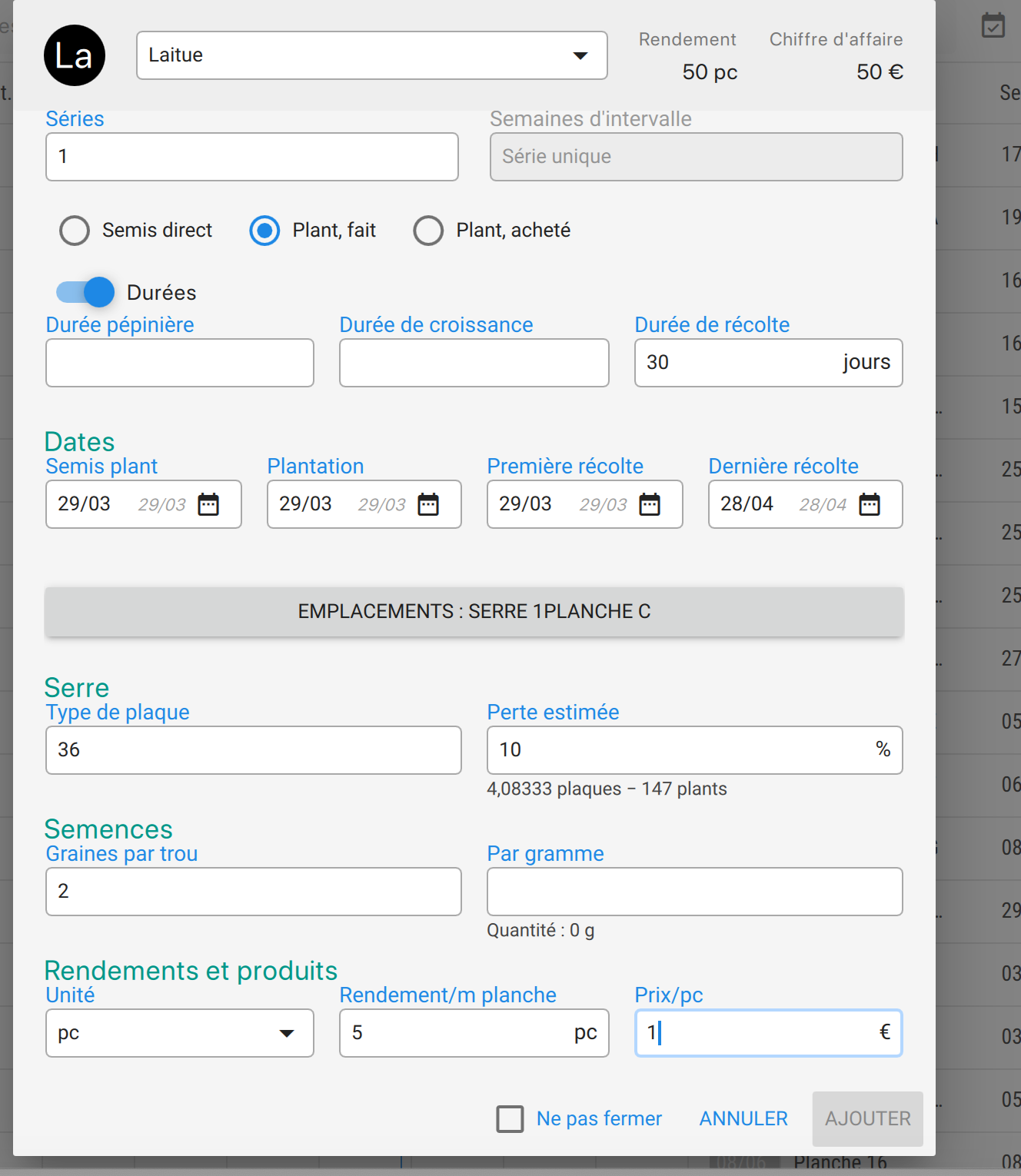Screen dimensions: 1021x1176
Task: Check the Ne pas fermer checkbox
Action: point(510,1119)
